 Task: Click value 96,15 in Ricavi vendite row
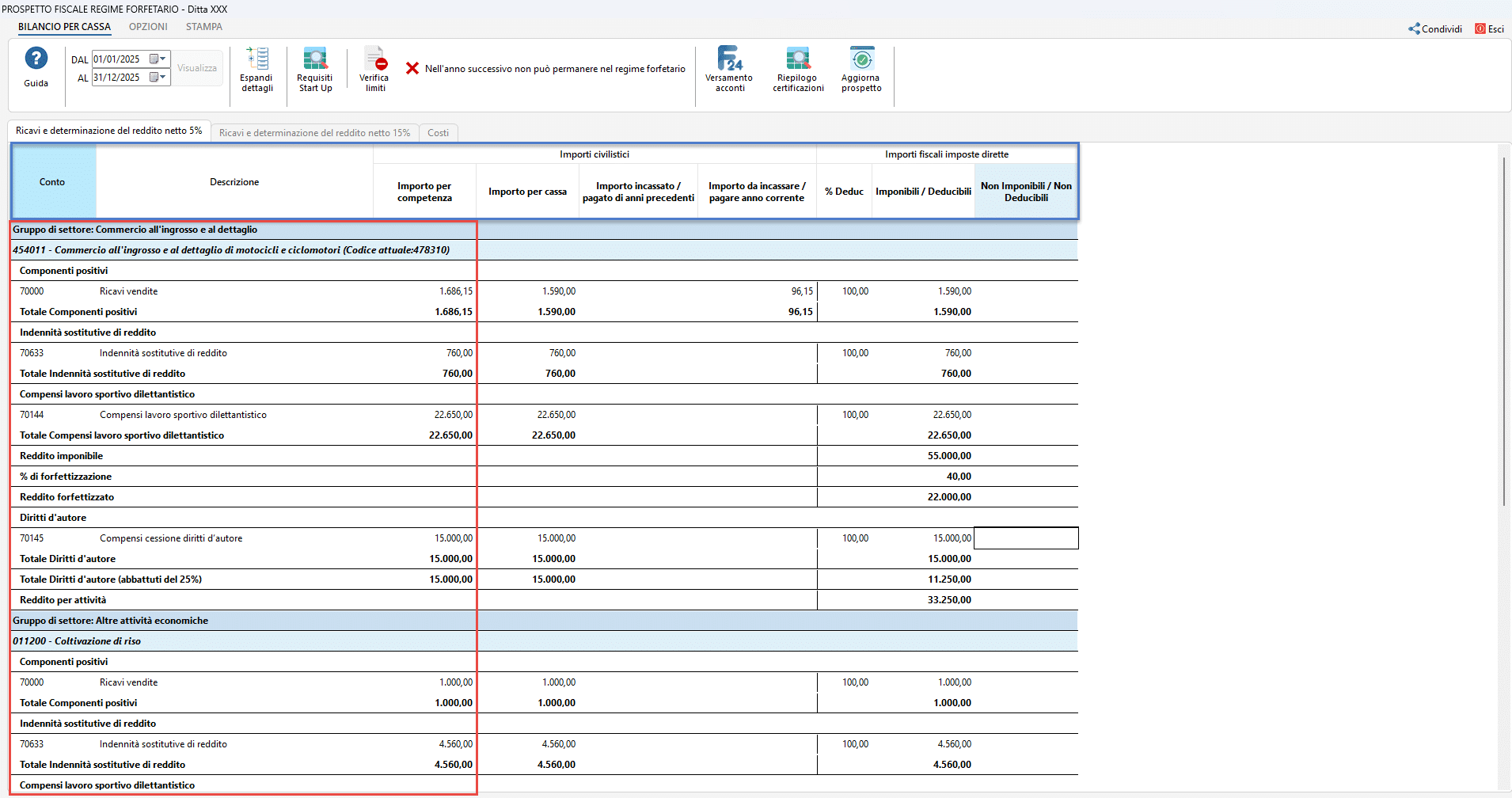(x=802, y=291)
